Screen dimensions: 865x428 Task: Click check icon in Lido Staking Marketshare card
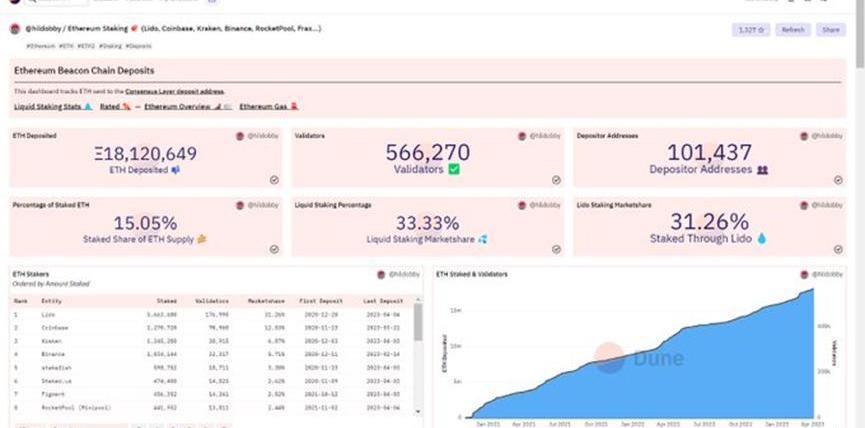[838, 249]
